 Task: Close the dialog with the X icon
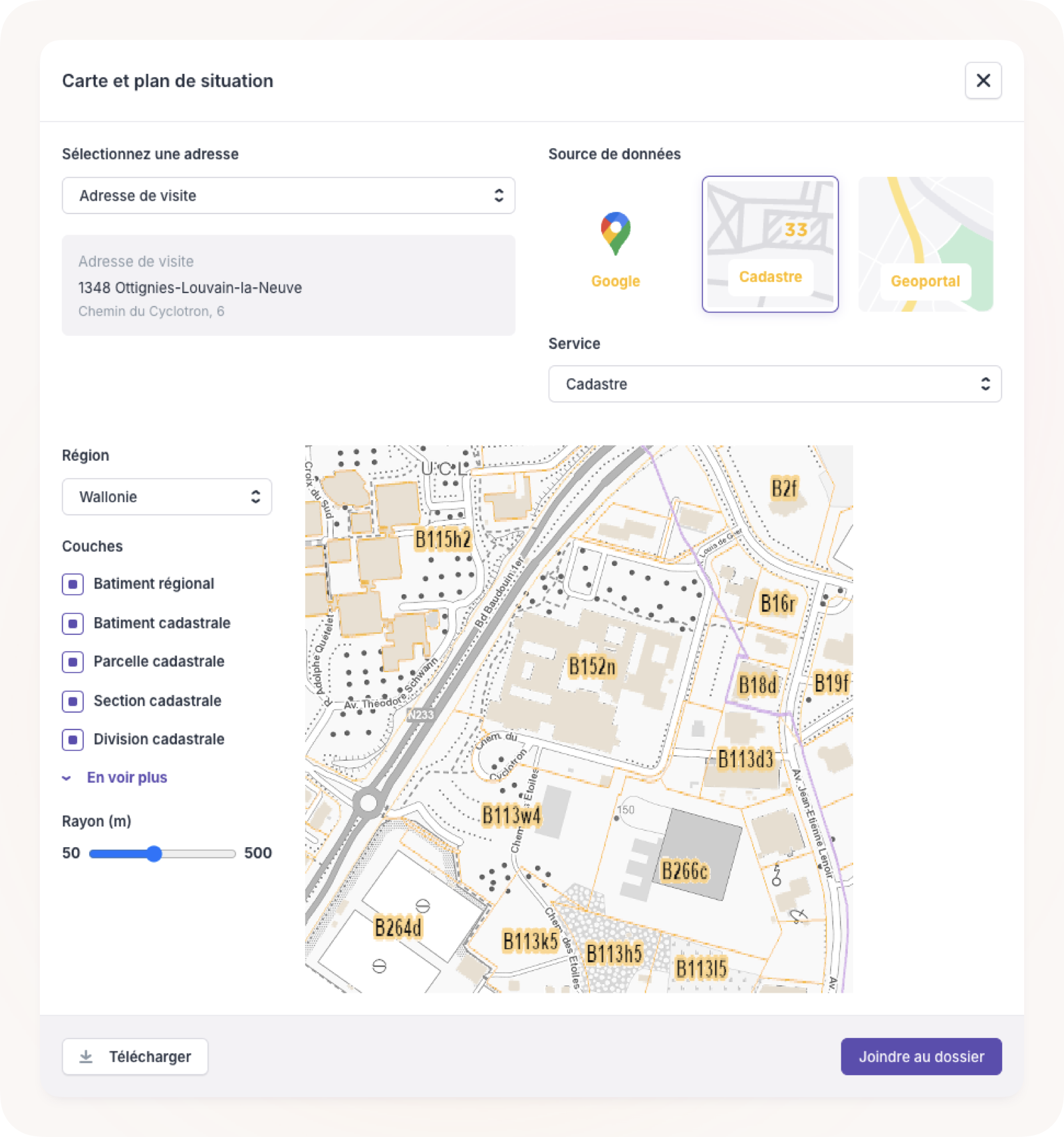tap(983, 80)
